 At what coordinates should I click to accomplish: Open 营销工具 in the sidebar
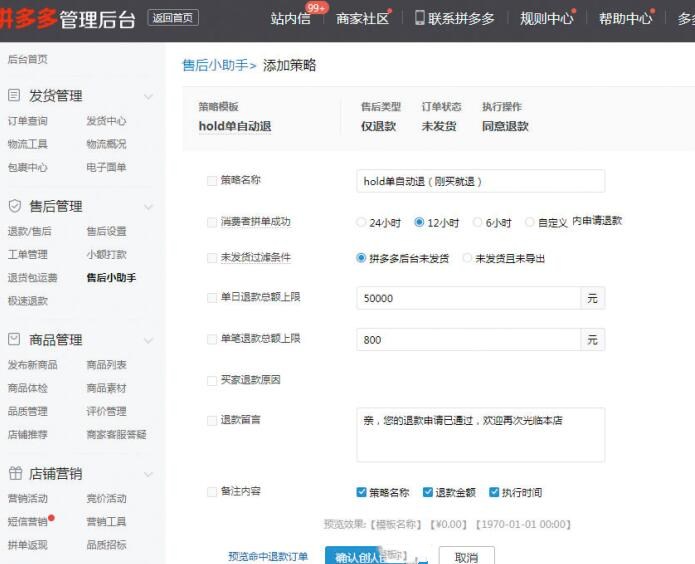pyautogui.click(x=106, y=521)
